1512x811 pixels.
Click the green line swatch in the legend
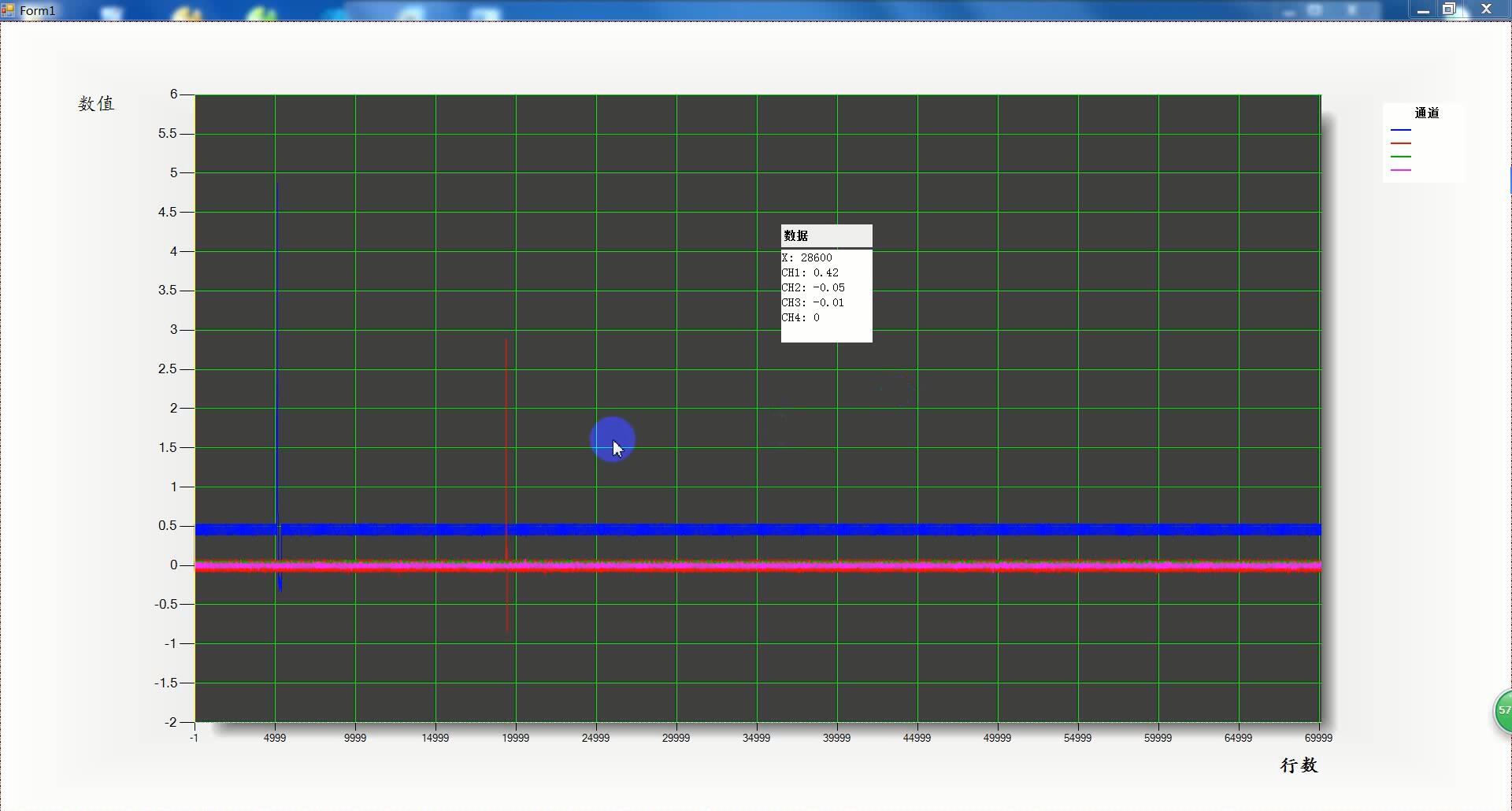1401,157
